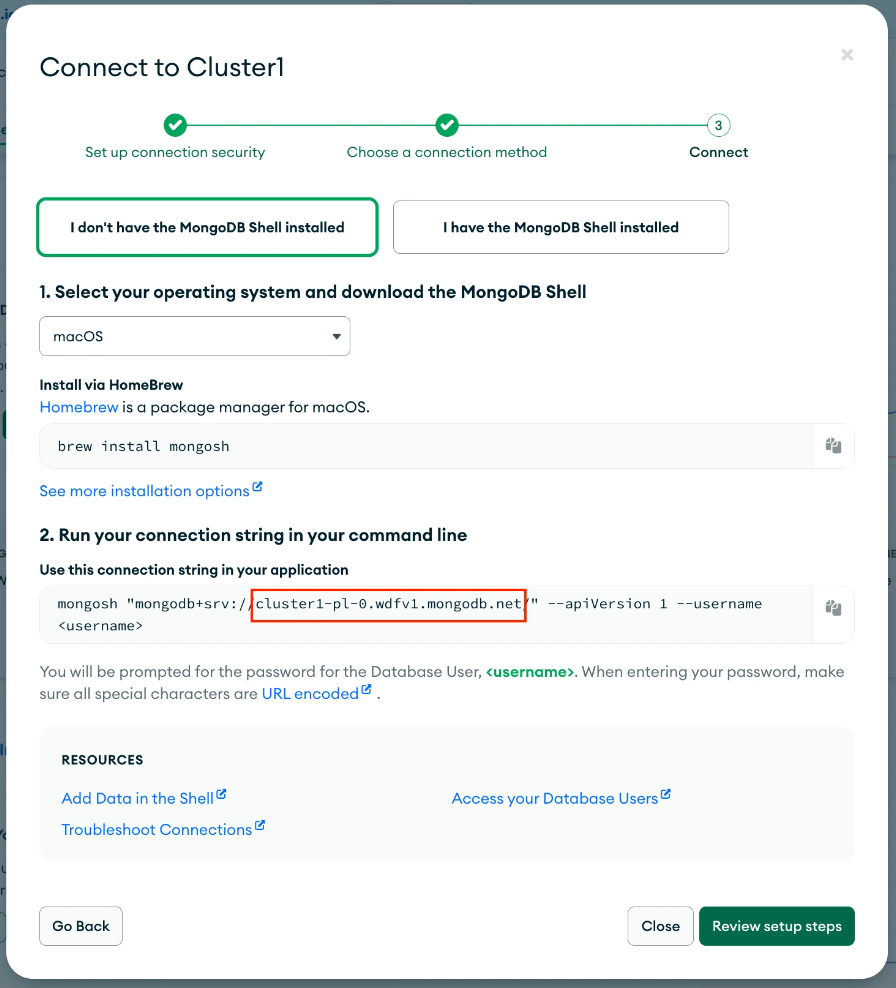The image size is (896, 988).
Task: Open the Homebrew link
Action: 79,407
